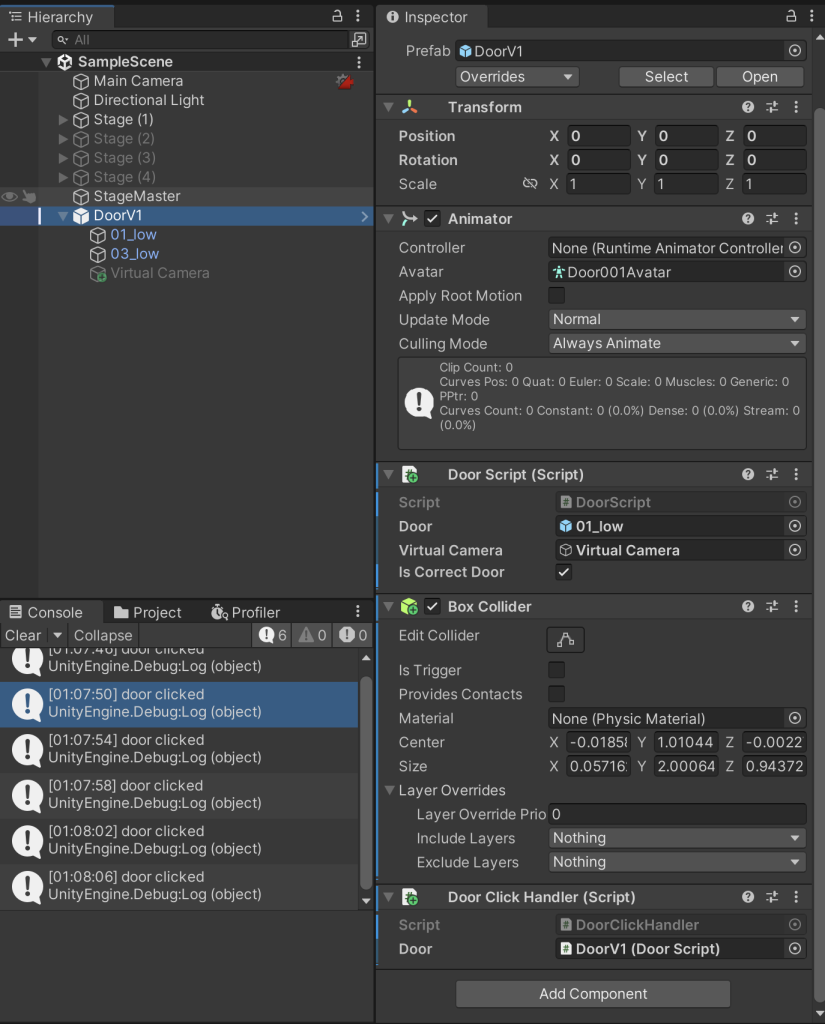Open the create object plus dropdown

22,40
